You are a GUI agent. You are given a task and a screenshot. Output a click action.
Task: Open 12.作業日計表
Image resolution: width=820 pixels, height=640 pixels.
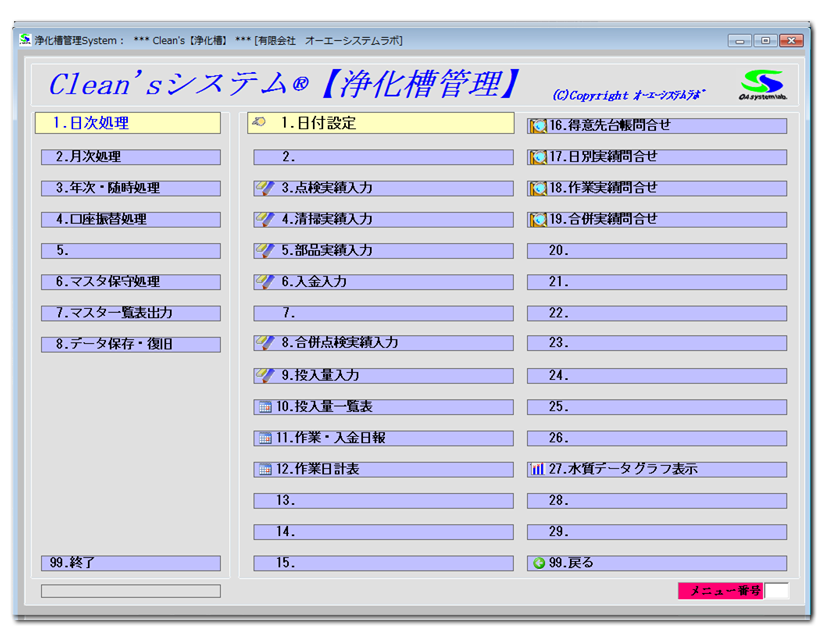click(x=383, y=470)
